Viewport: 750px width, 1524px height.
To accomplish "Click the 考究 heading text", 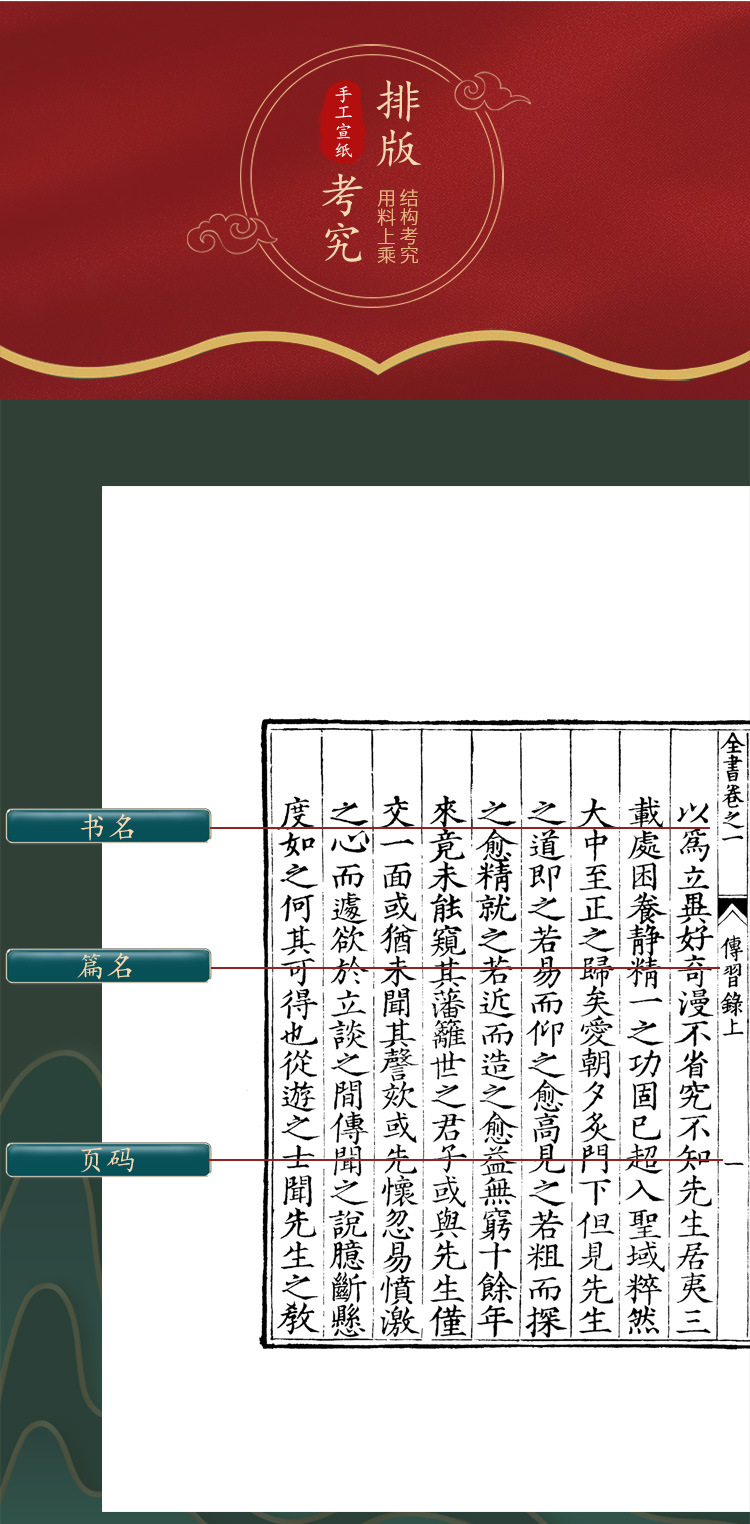I will [x=342, y=220].
